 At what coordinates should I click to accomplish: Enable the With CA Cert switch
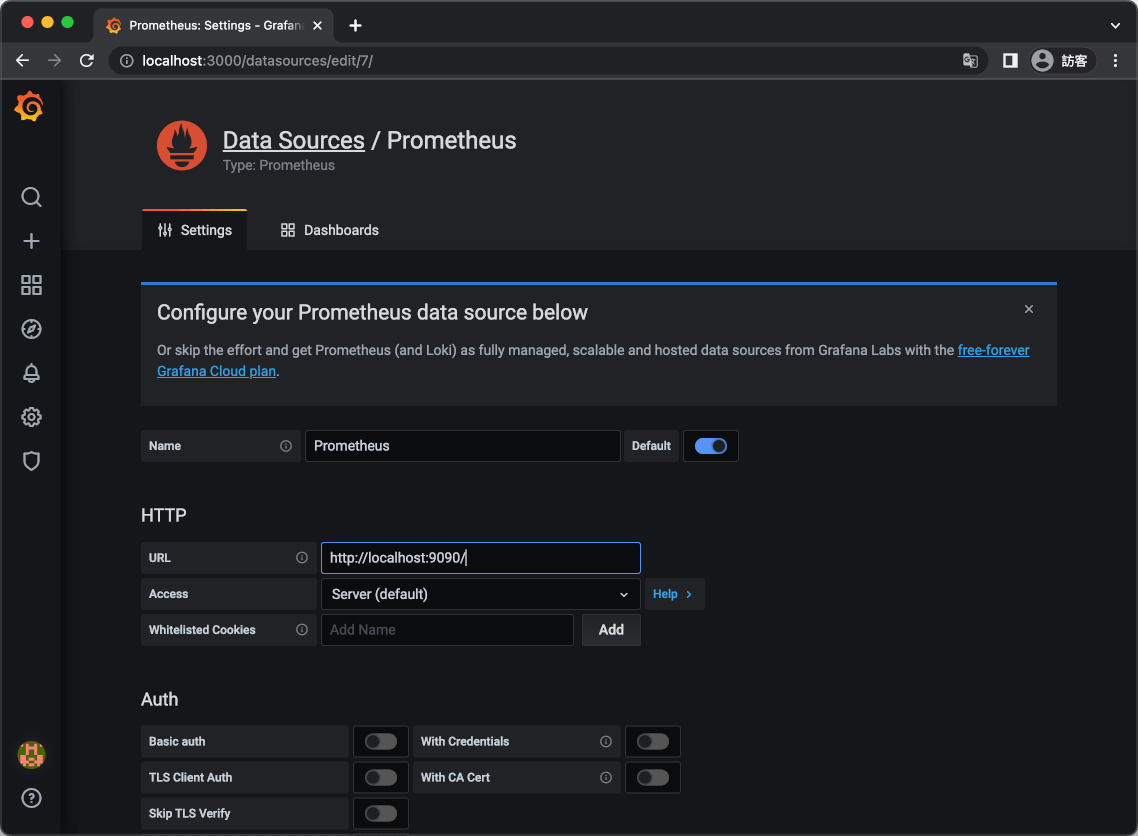click(653, 778)
